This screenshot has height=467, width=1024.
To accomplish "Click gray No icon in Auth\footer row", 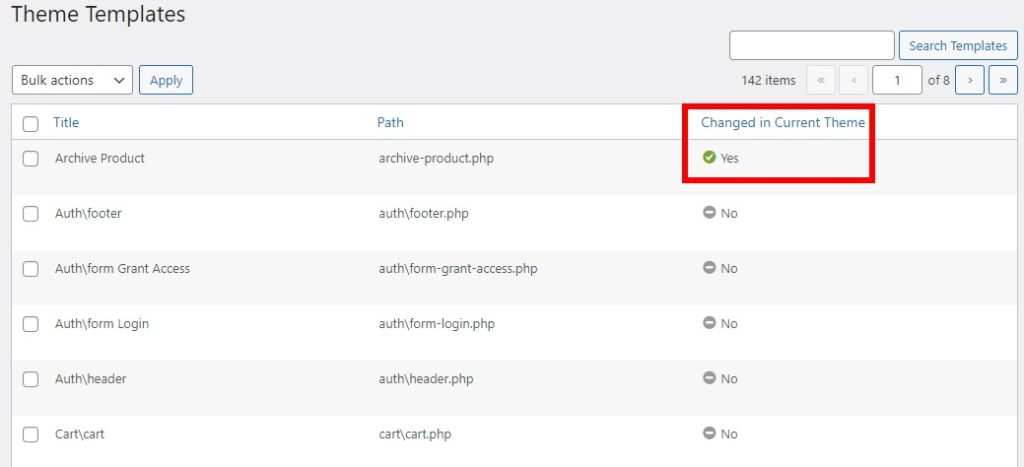I will point(709,212).
